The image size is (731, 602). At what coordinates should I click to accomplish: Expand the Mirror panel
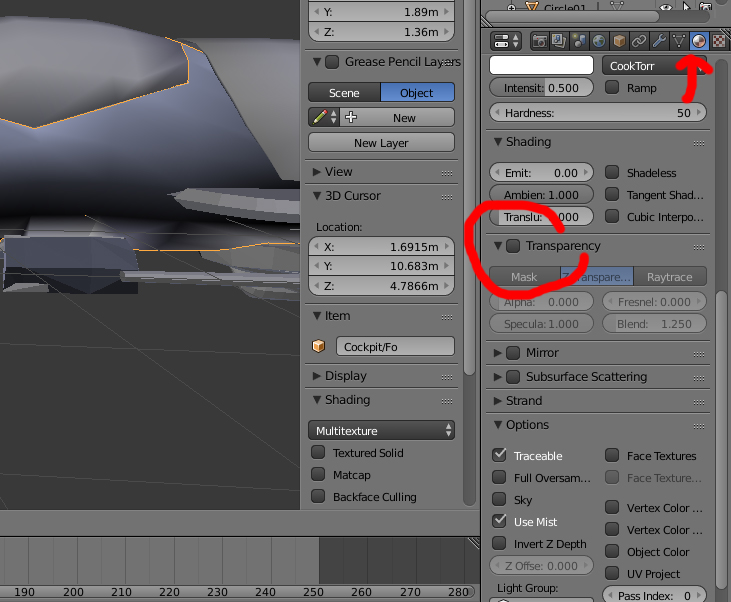click(x=497, y=353)
